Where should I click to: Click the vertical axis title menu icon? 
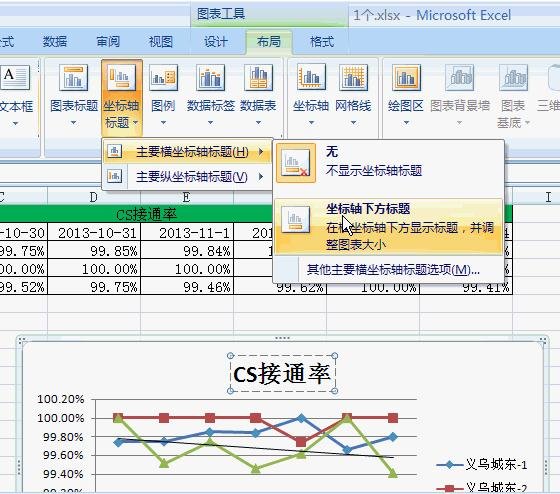point(115,176)
